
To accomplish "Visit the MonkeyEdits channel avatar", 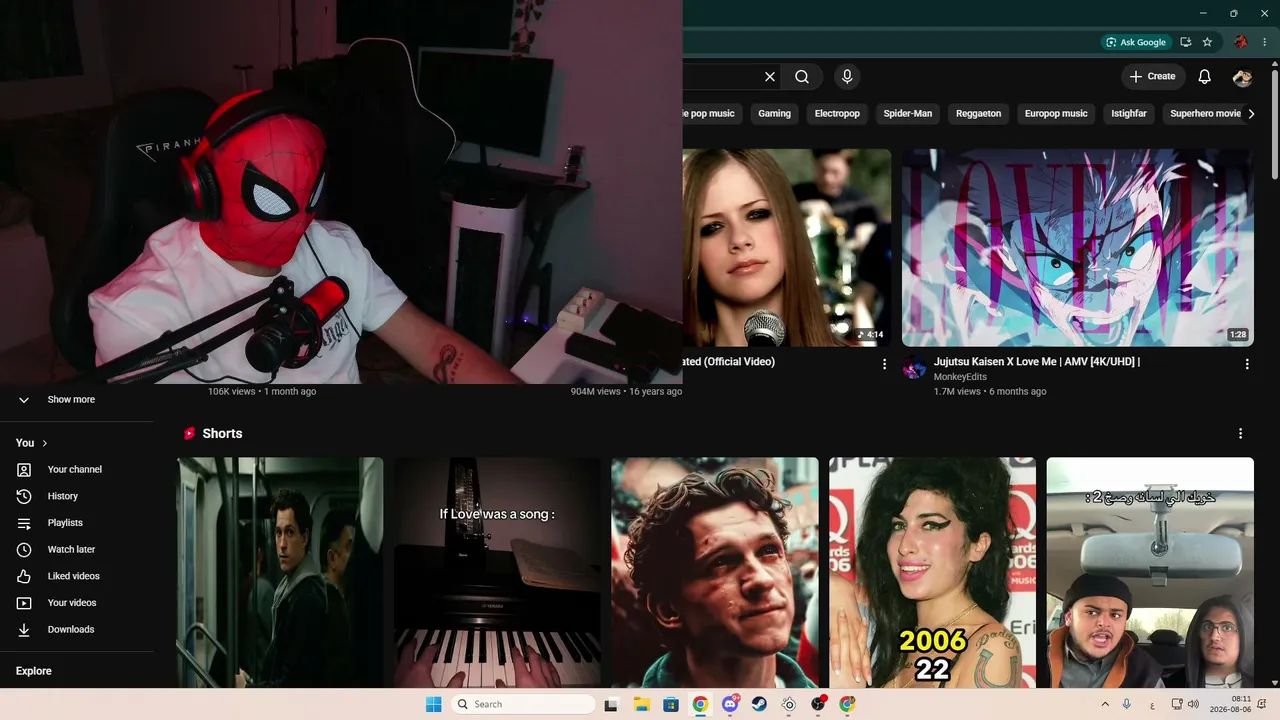I will (914, 368).
